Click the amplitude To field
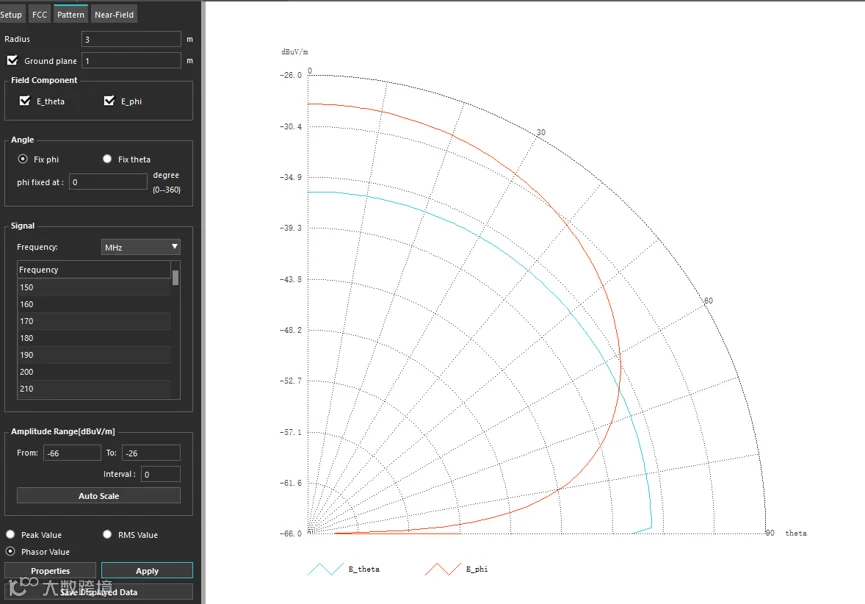The width and height of the screenshot is (865, 604). [x=151, y=453]
